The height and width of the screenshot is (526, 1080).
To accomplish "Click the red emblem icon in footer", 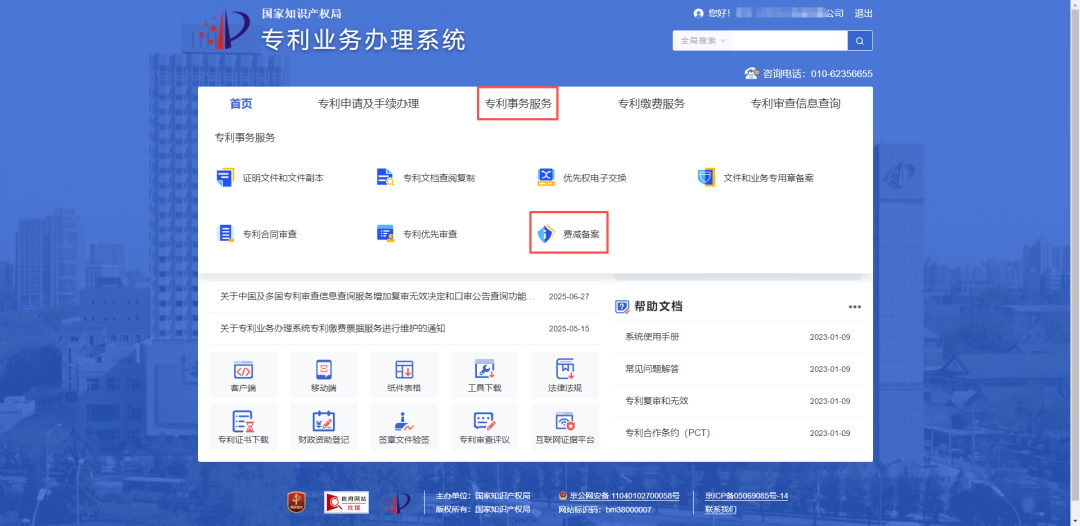I will click(297, 503).
